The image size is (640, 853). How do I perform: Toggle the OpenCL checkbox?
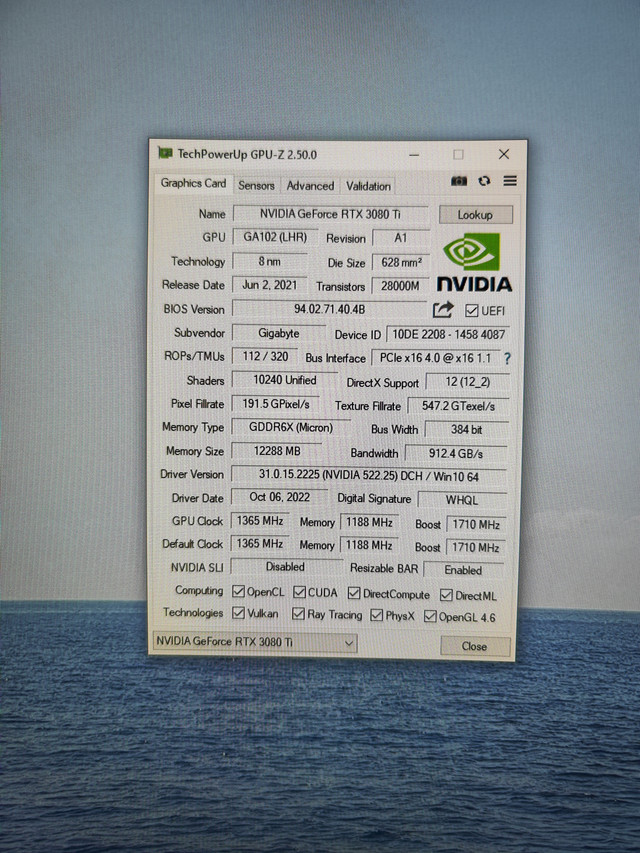point(239,592)
